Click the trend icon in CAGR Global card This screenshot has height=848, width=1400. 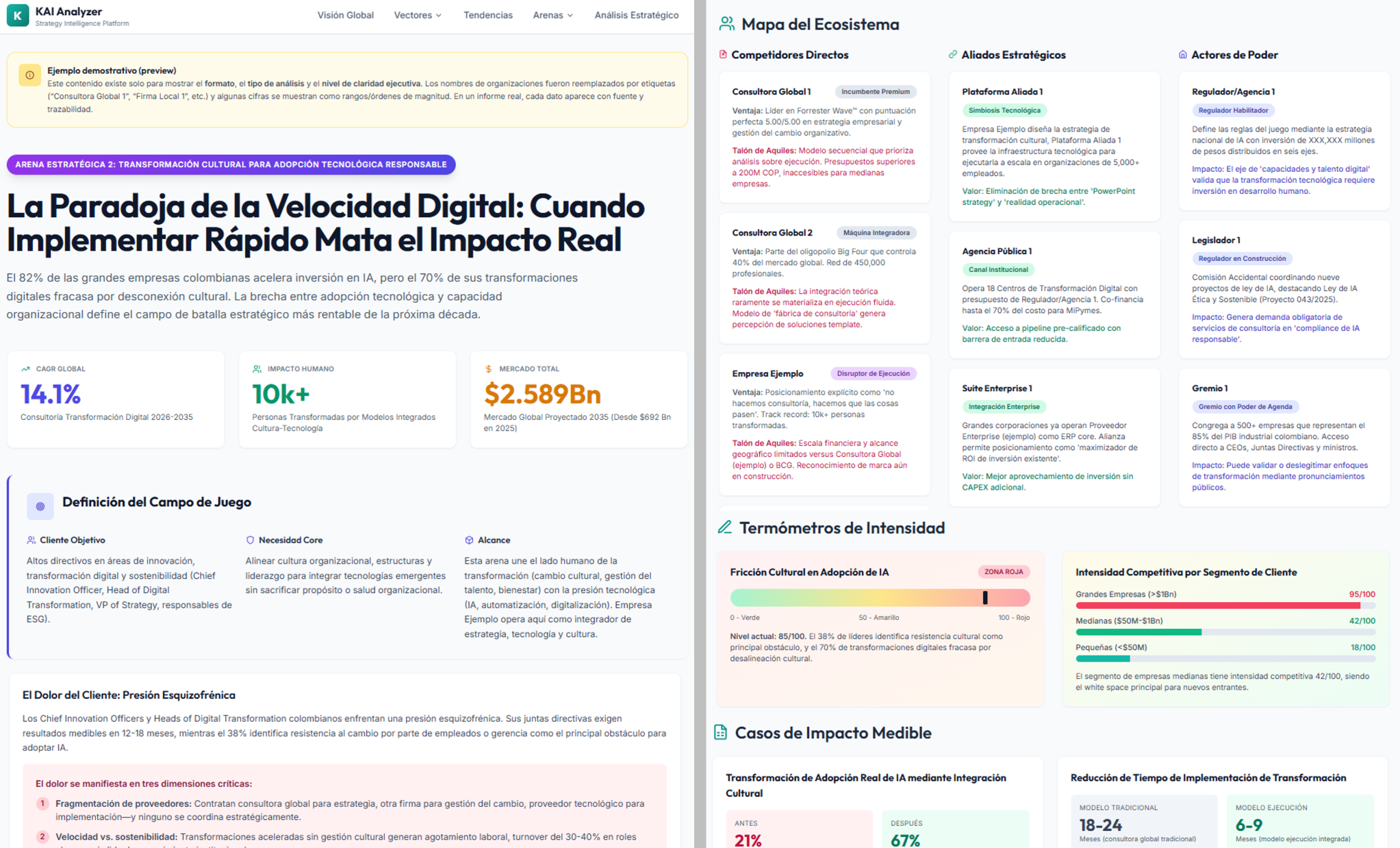point(25,369)
